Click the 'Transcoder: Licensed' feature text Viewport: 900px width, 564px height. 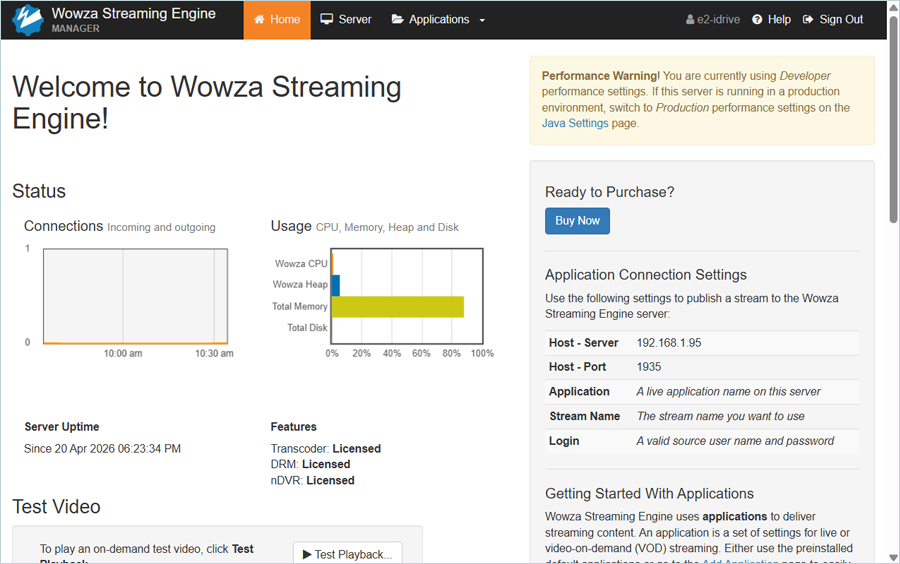point(325,449)
